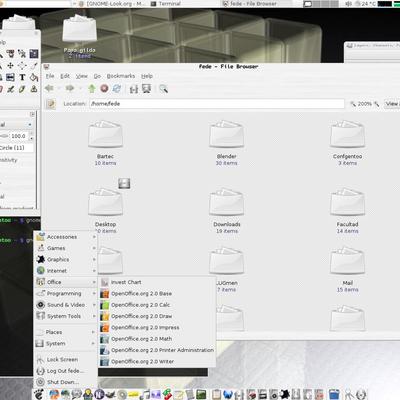Choose Log Out fede...
Screen dimensions: 400x400
tap(66, 371)
